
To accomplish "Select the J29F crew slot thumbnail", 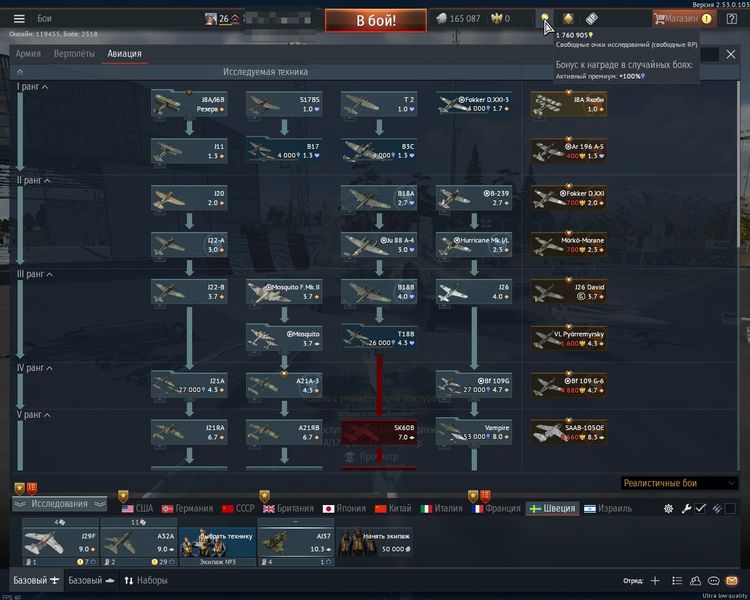I will [x=59, y=543].
